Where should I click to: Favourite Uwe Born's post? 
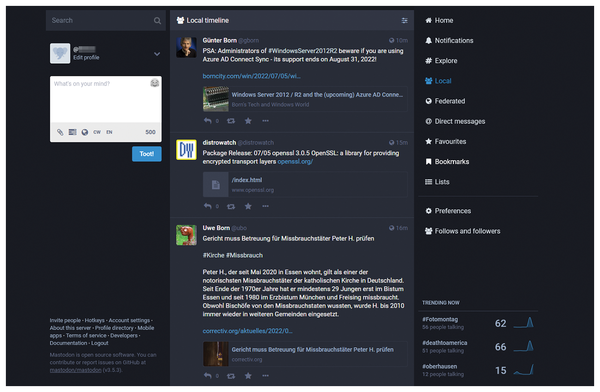248,376
